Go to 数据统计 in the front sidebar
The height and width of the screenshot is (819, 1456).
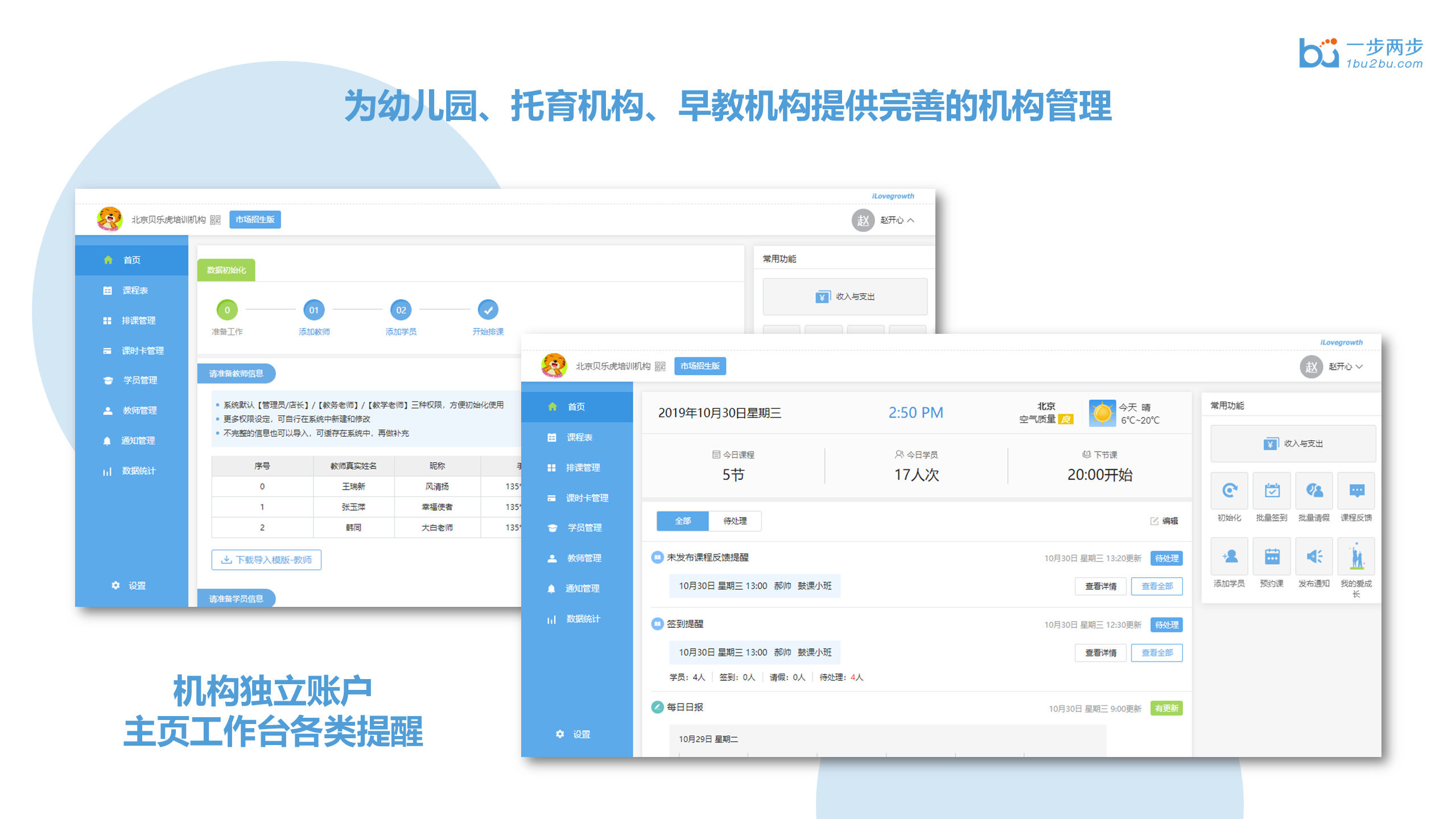583,619
